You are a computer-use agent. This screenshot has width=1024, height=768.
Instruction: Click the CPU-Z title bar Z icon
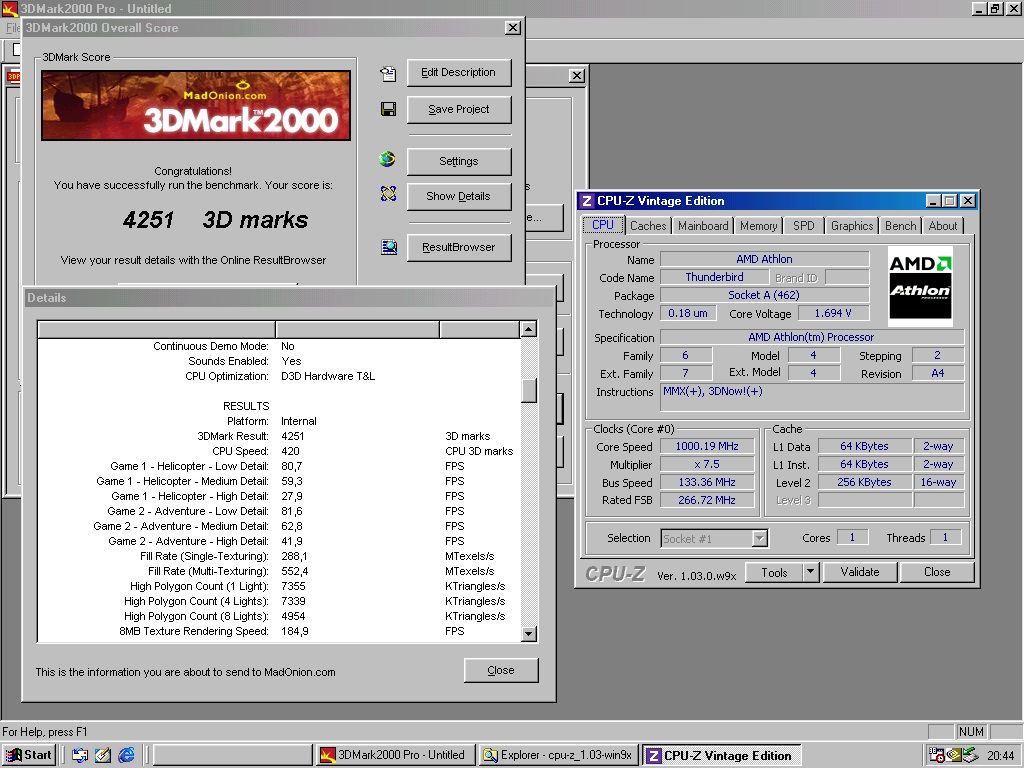[587, 201]
